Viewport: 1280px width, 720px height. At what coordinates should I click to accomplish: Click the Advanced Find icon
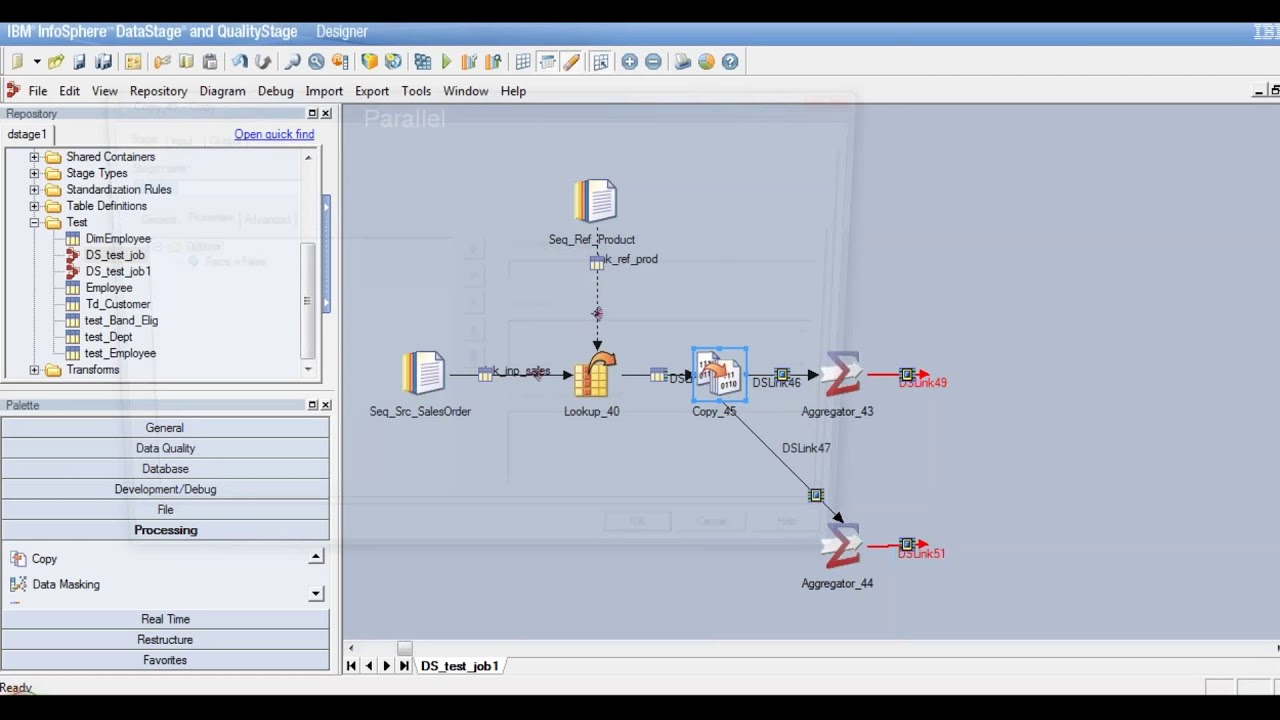pyautogui.click(x=316, y=62)
